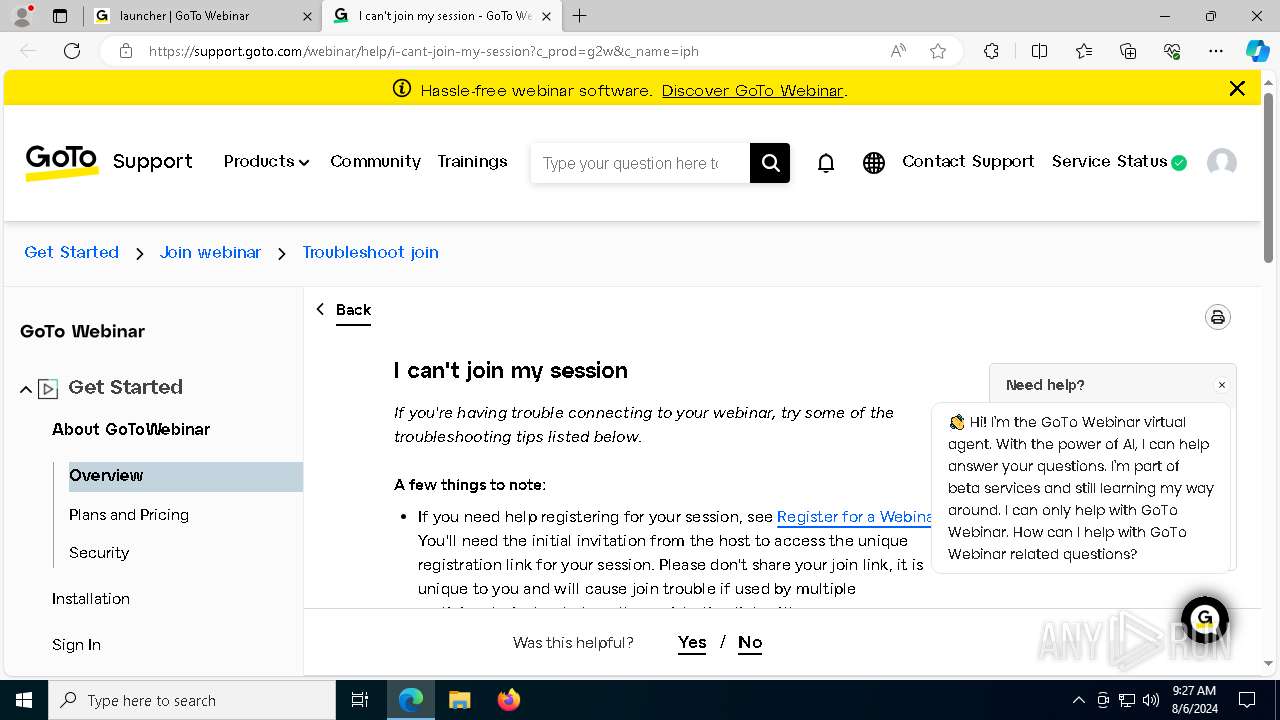
Task: Open Sign In sidebar item
Action: tap(76, 645)
